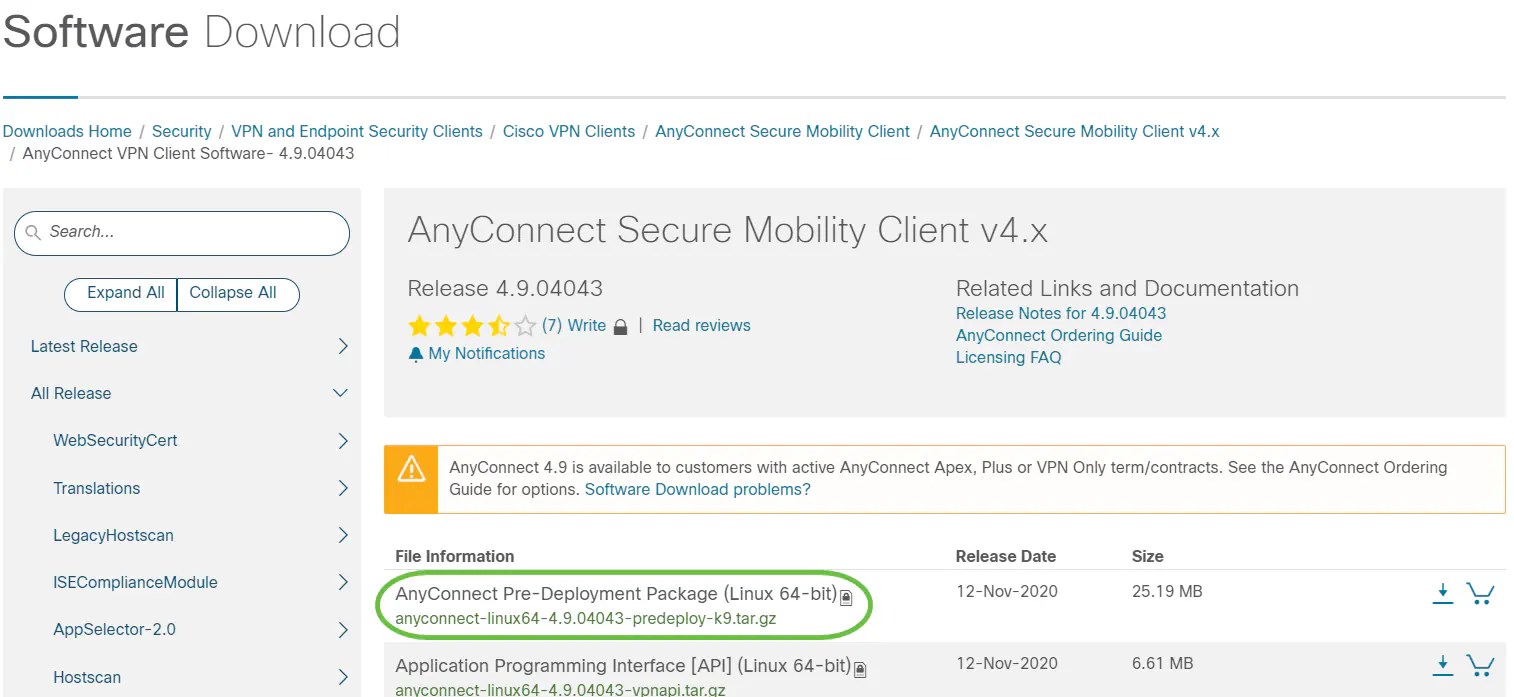Click the star rating
Screen dimensions: 1514x697
click(x=472, y=326)
